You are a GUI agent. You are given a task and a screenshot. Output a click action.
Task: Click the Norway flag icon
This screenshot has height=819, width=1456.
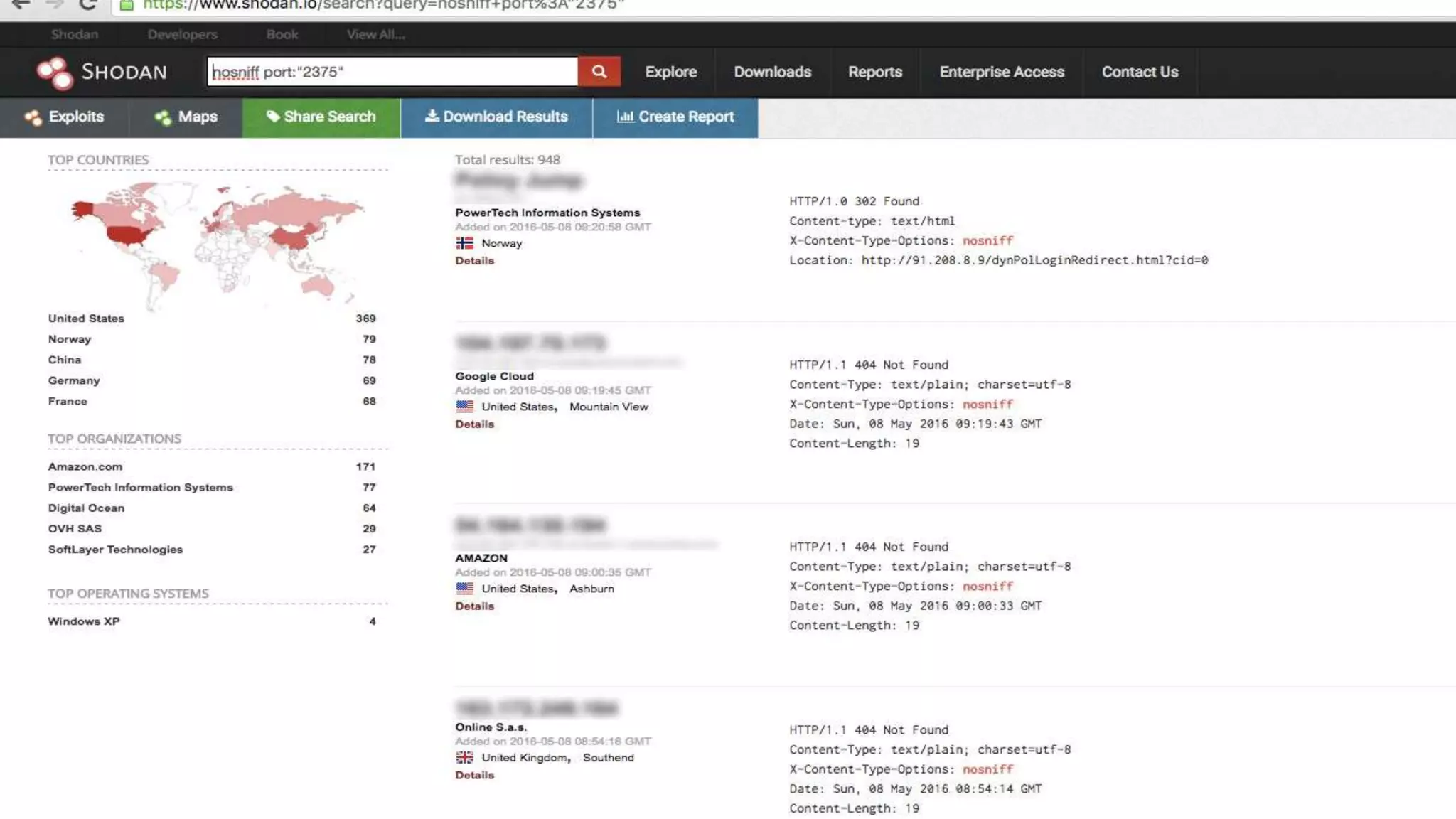click(x=464, y=243)
